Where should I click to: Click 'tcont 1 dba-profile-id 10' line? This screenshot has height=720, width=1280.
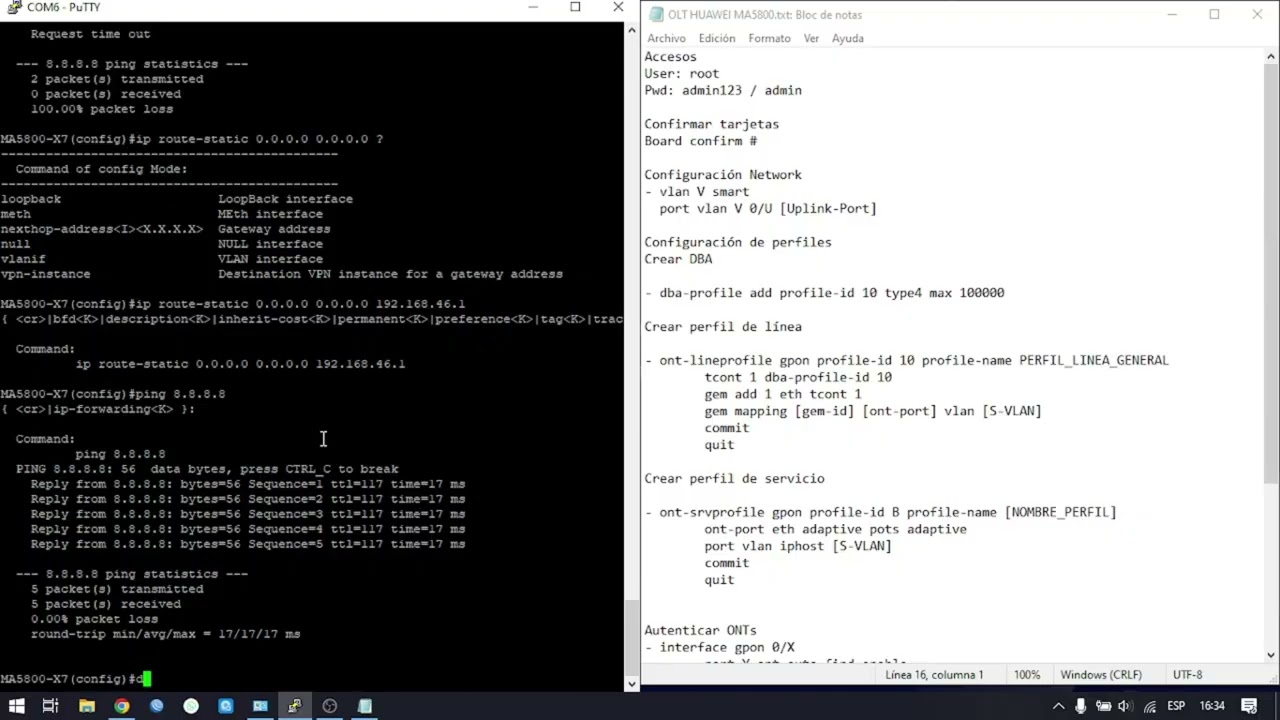(x=798, y=377)
